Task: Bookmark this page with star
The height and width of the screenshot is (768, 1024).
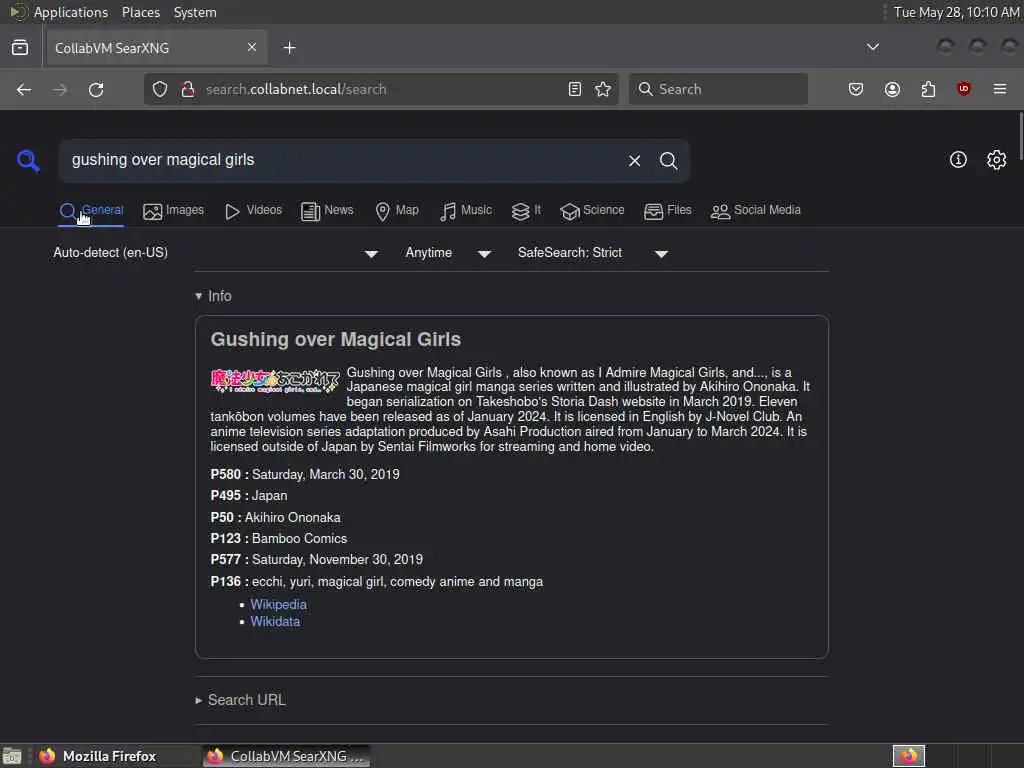Action: coord(603,89)
